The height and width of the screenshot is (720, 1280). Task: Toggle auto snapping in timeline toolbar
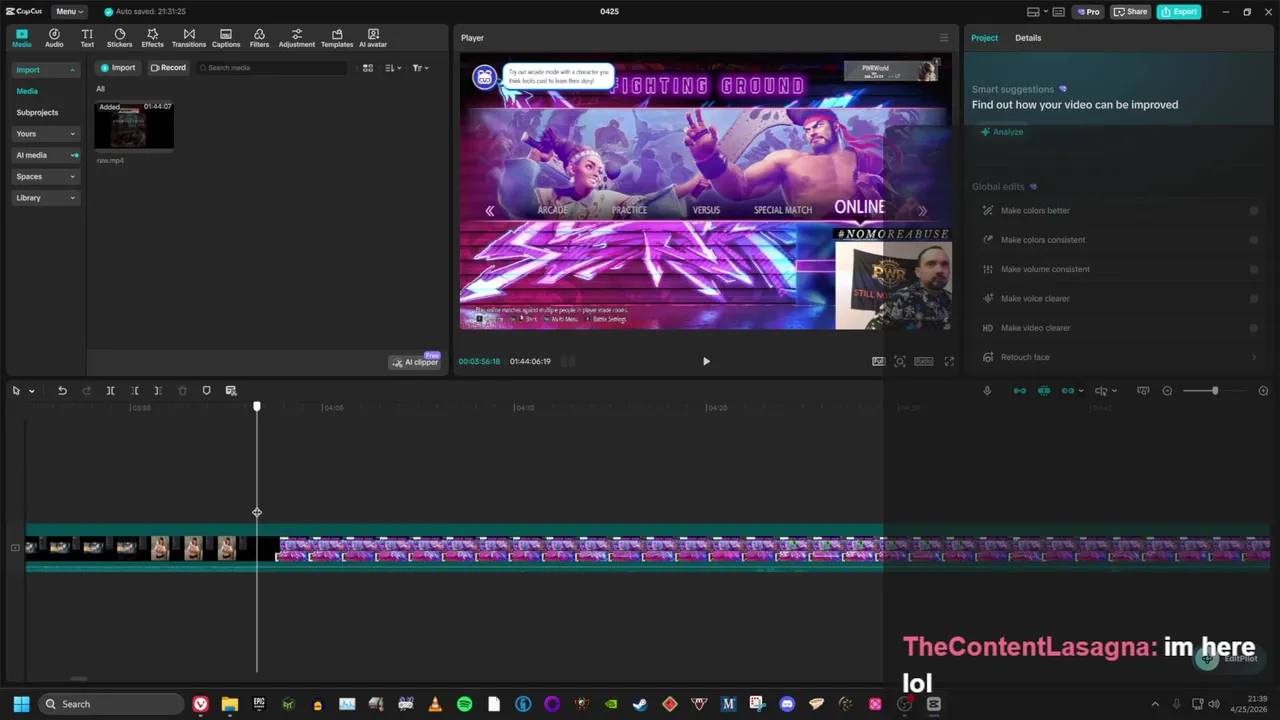tap(1044, 391)
